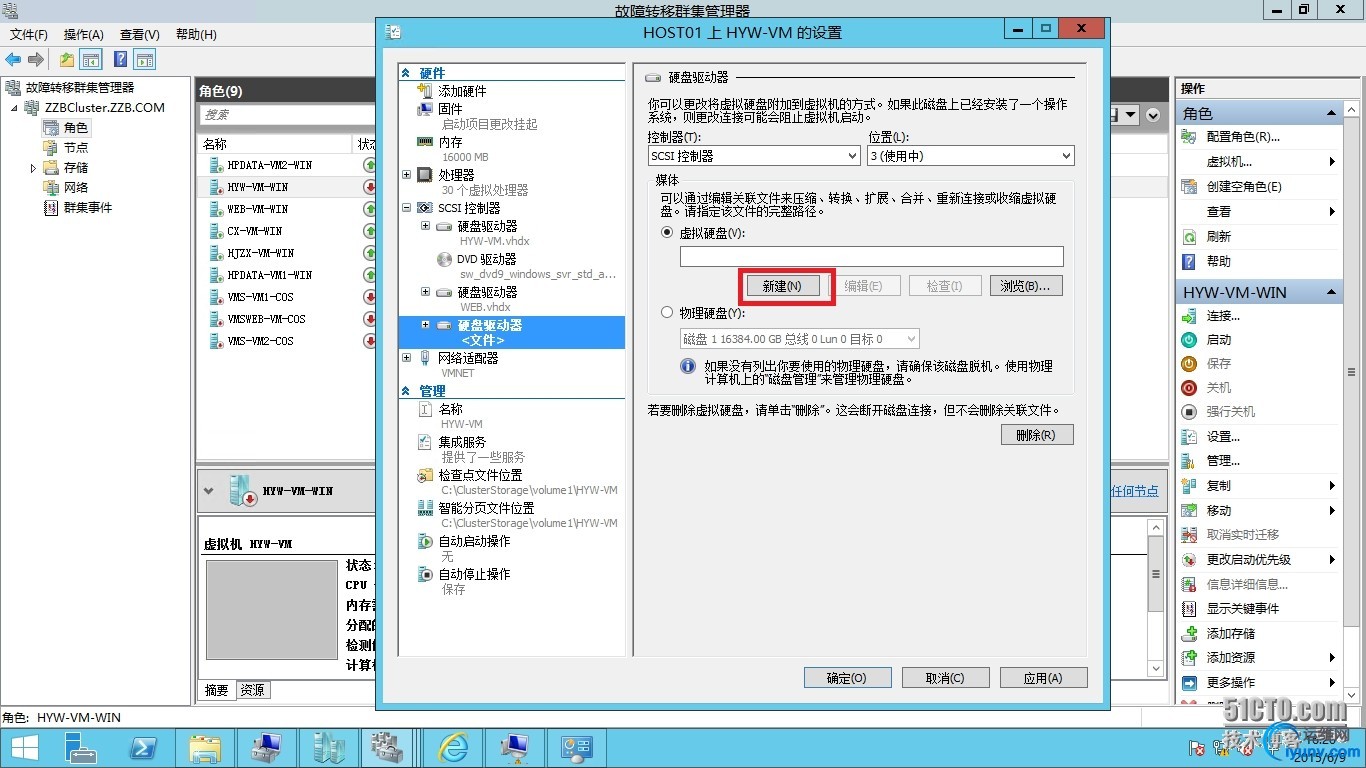Viewport: 1366px width, 768px height.
Task: Select the 物理硬盘 radio button
Action: [667, 313]
